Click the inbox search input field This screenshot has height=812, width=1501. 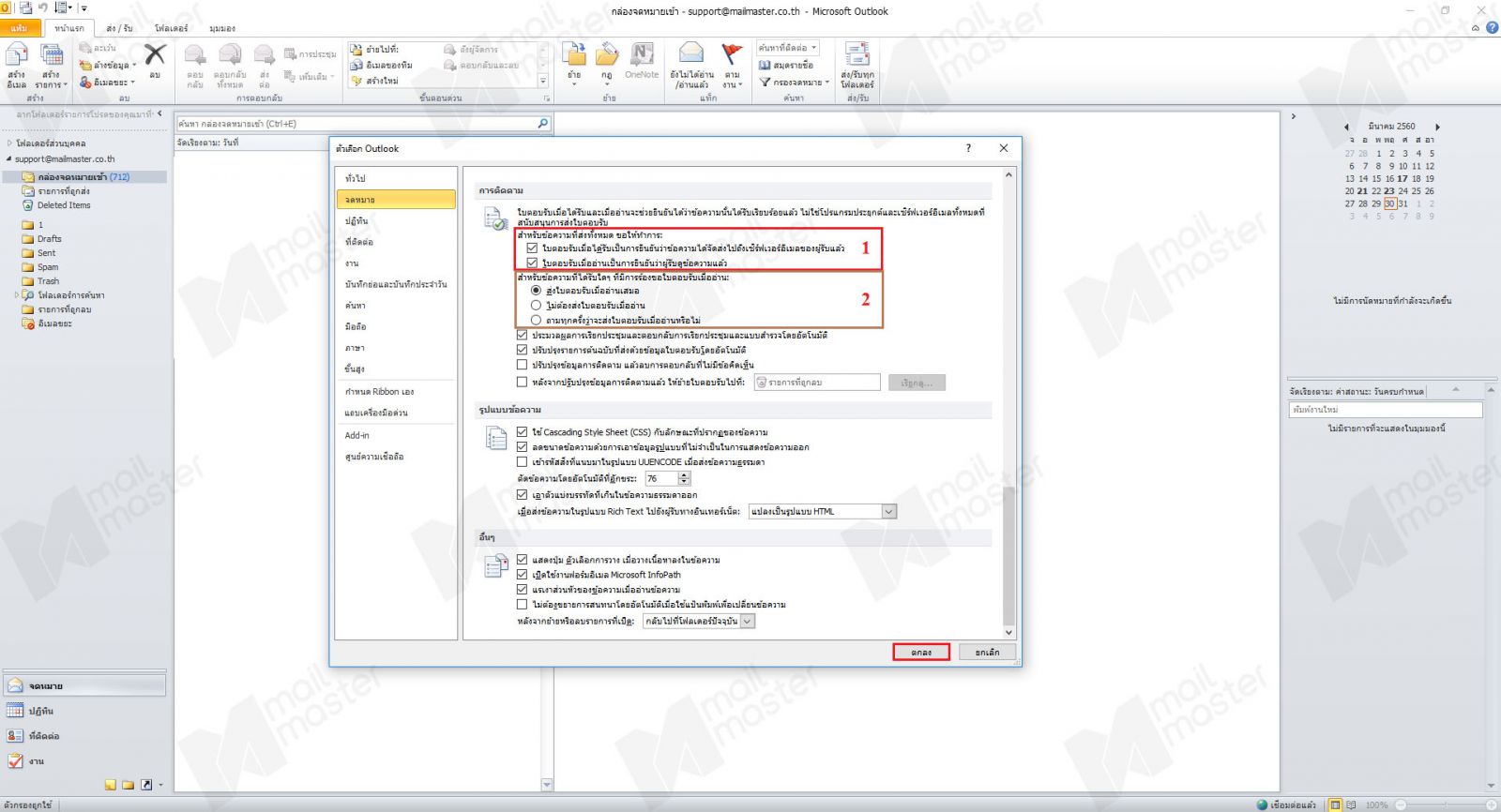pyautogui.click(x=356, y=123)
